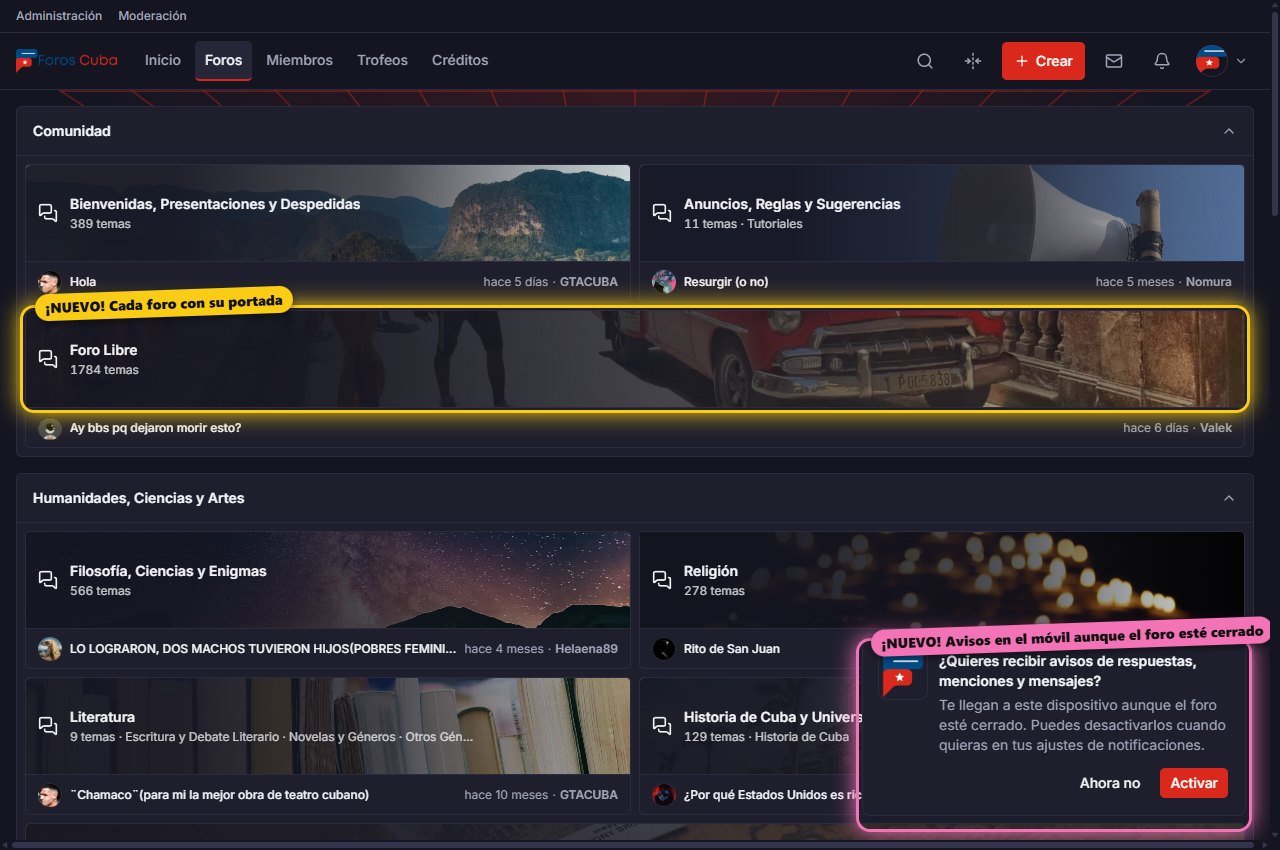Screen dimensions: 1280x850
Task: Select the Foros tab
Action: click(223, 61)
